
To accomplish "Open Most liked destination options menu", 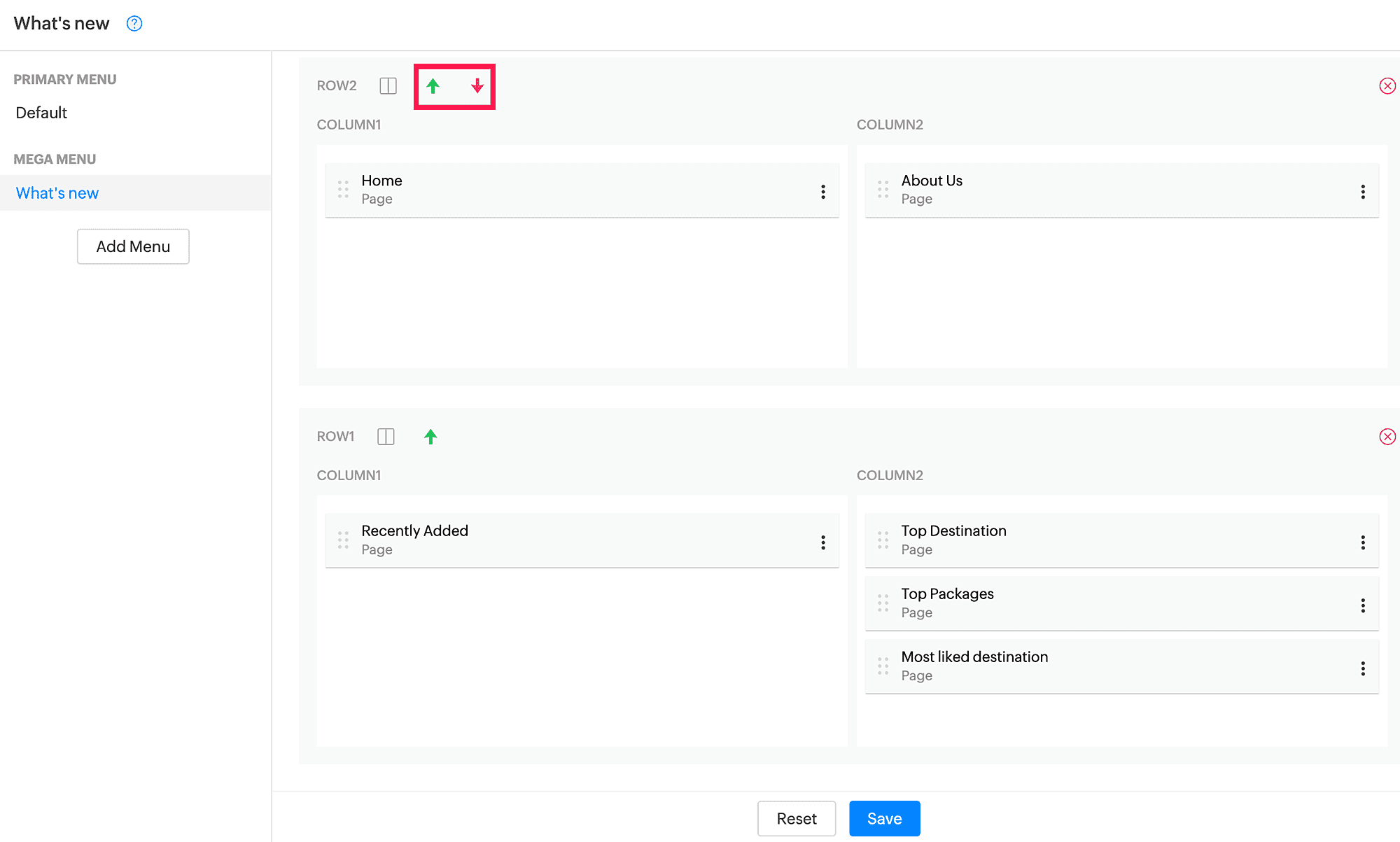I will pyautogui.click(x=1363, y=668).
